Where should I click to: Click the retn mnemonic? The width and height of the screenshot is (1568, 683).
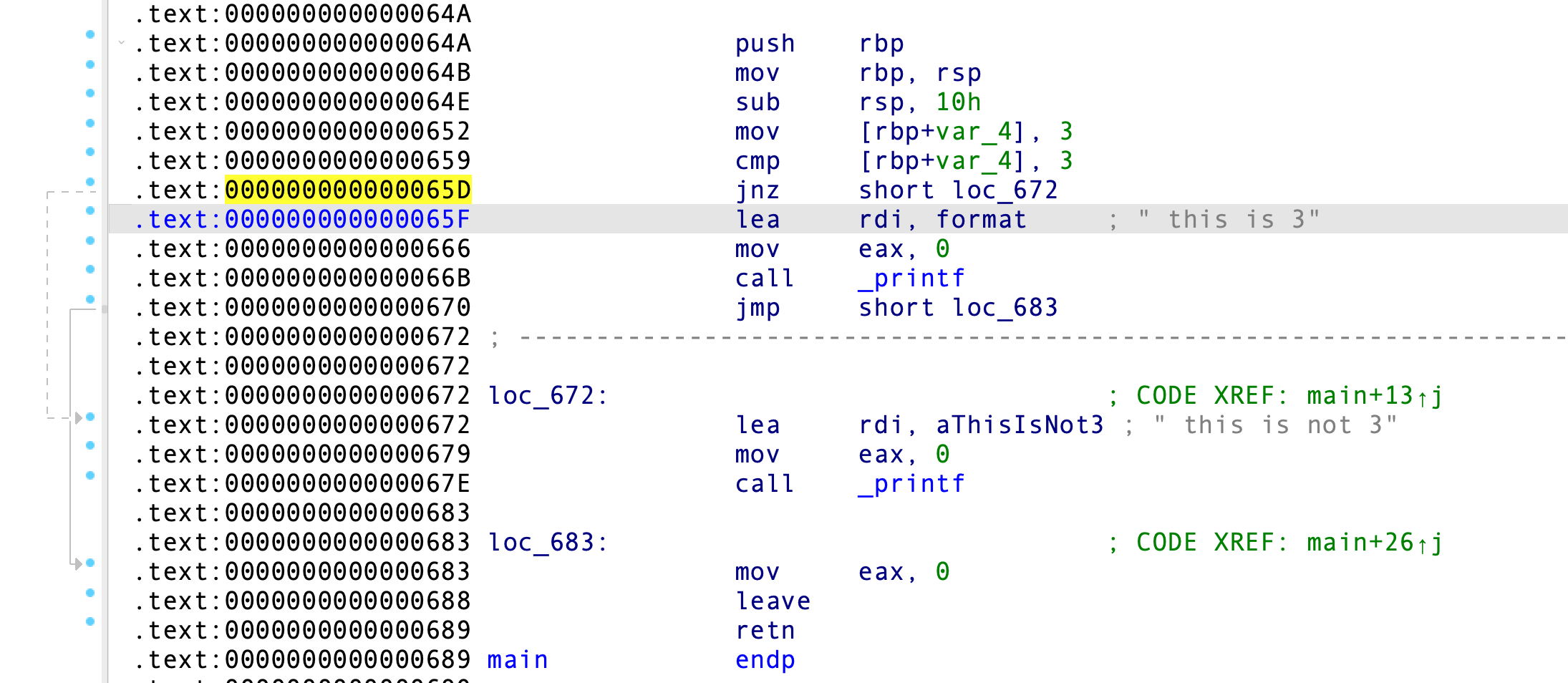[x=765, y=631]
